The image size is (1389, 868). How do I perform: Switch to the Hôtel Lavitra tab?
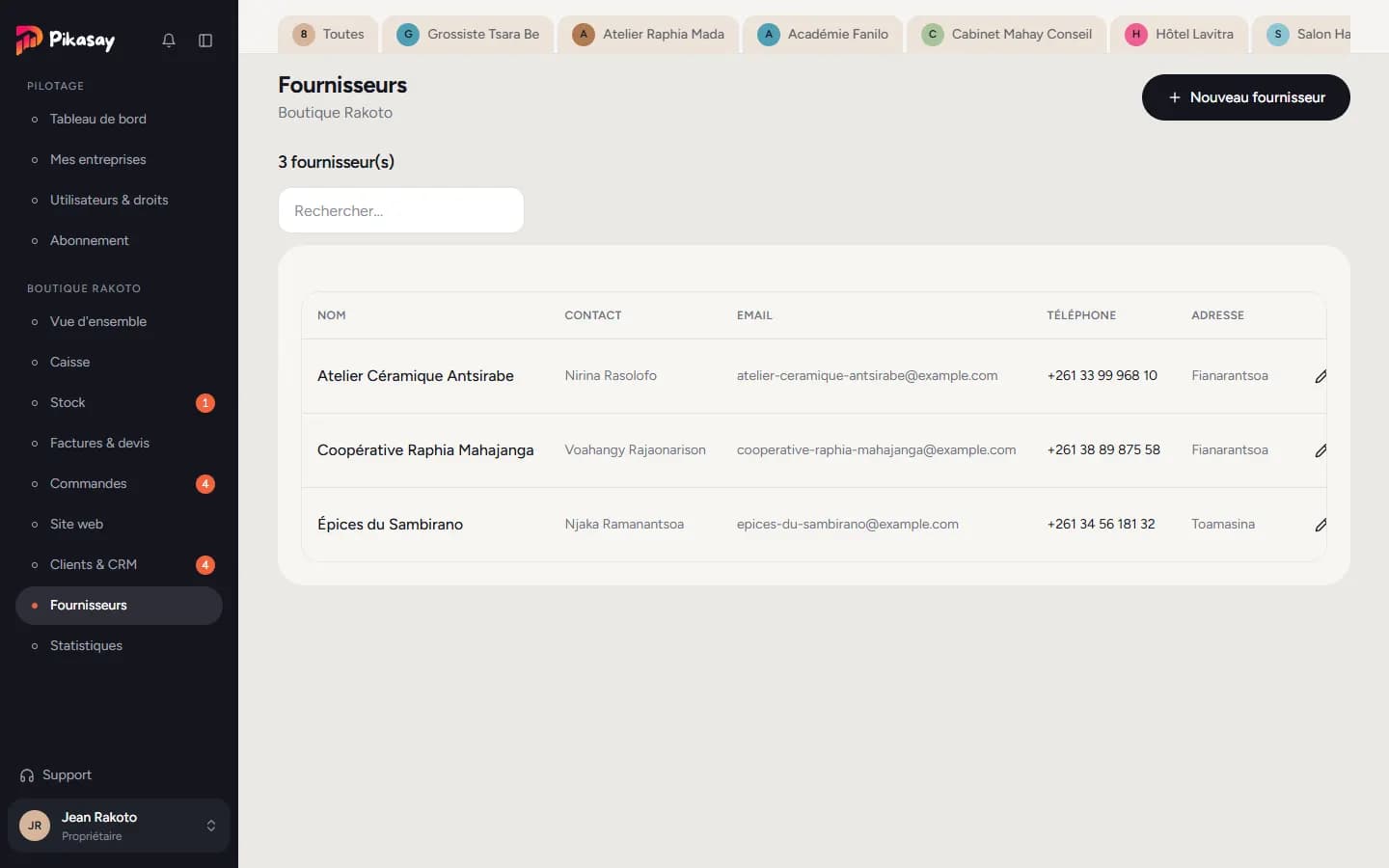(1180, 34)
